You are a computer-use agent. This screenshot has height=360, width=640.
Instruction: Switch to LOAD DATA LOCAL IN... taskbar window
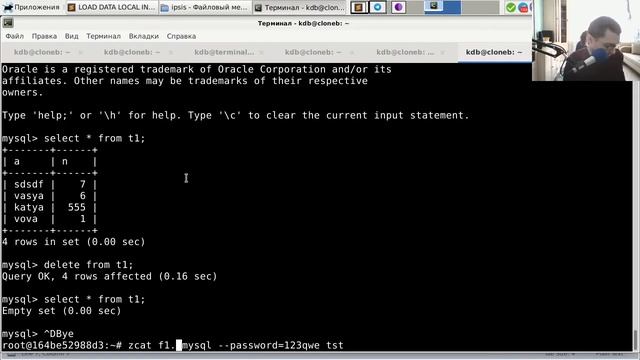click(111, 7)
